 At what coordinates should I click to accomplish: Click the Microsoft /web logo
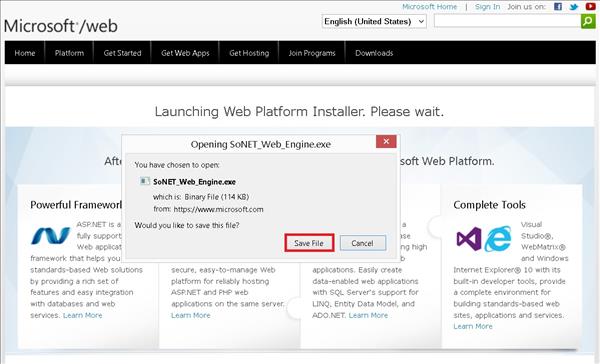coord(61,26)
